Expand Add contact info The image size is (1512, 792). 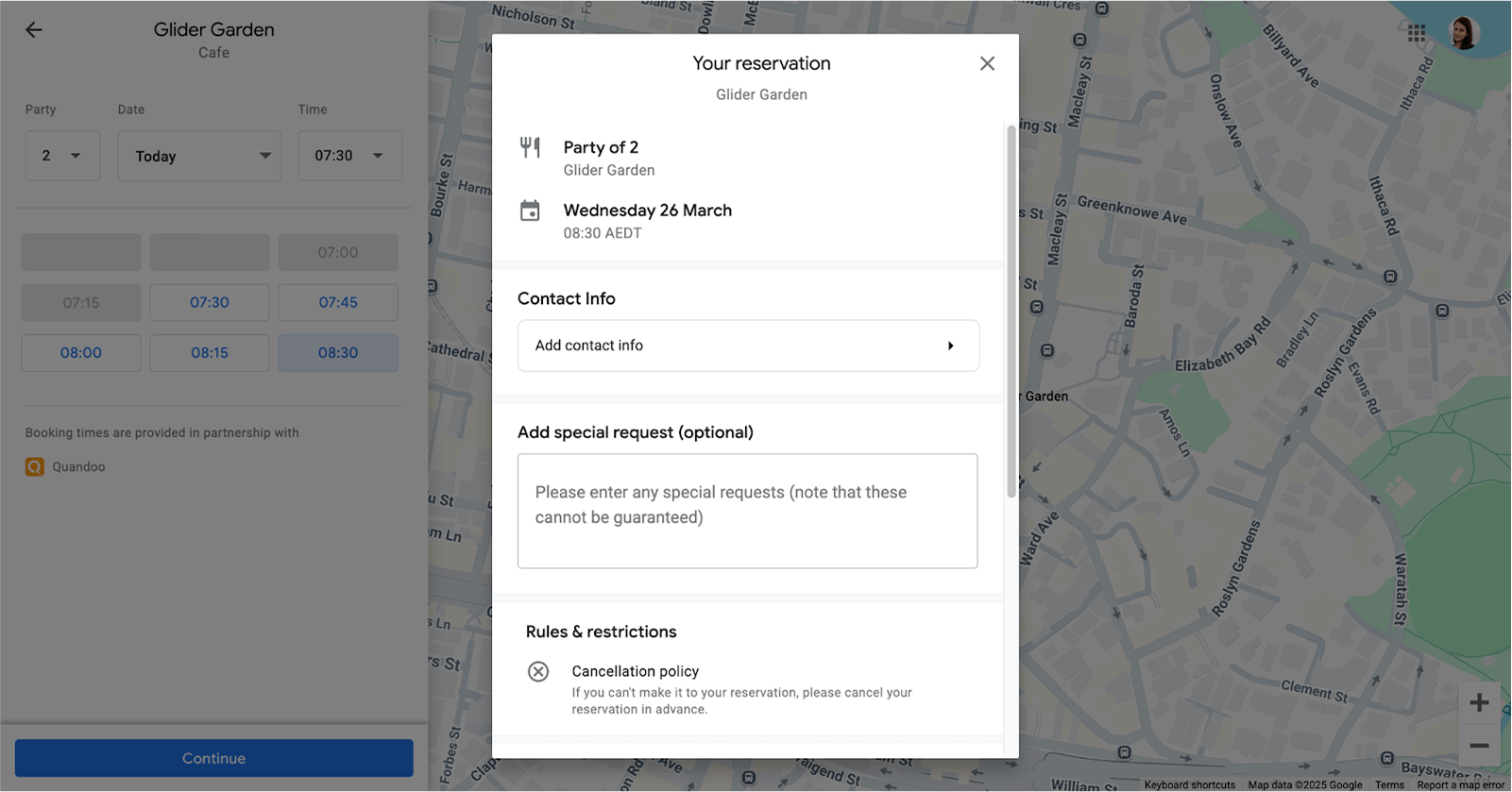[748, 345]
